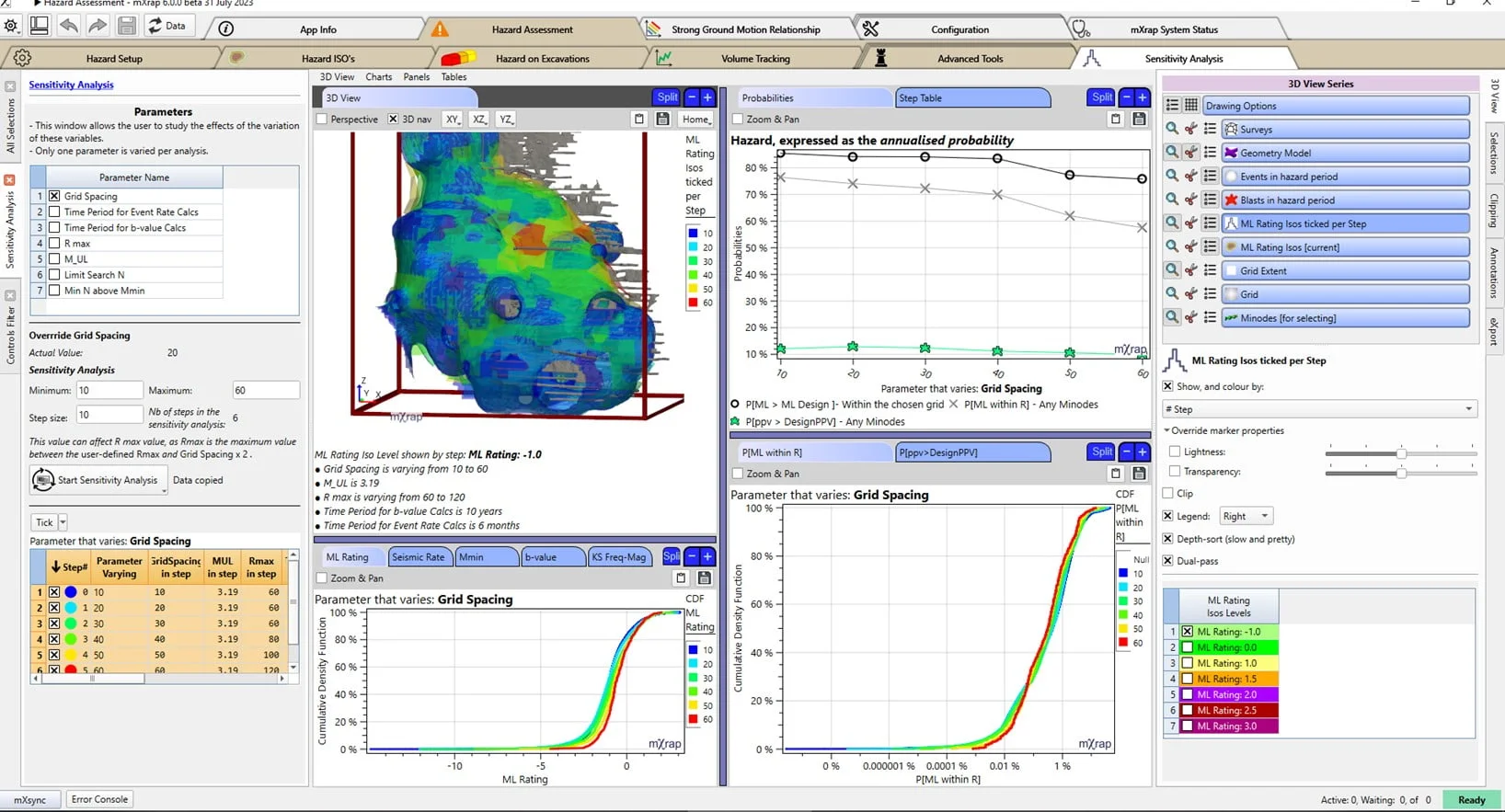Image resolution: width=1505 pixels, height=812 pixels.
Task: Click the clipboard copy icon in 3D View panel
Action: point(639,119)
